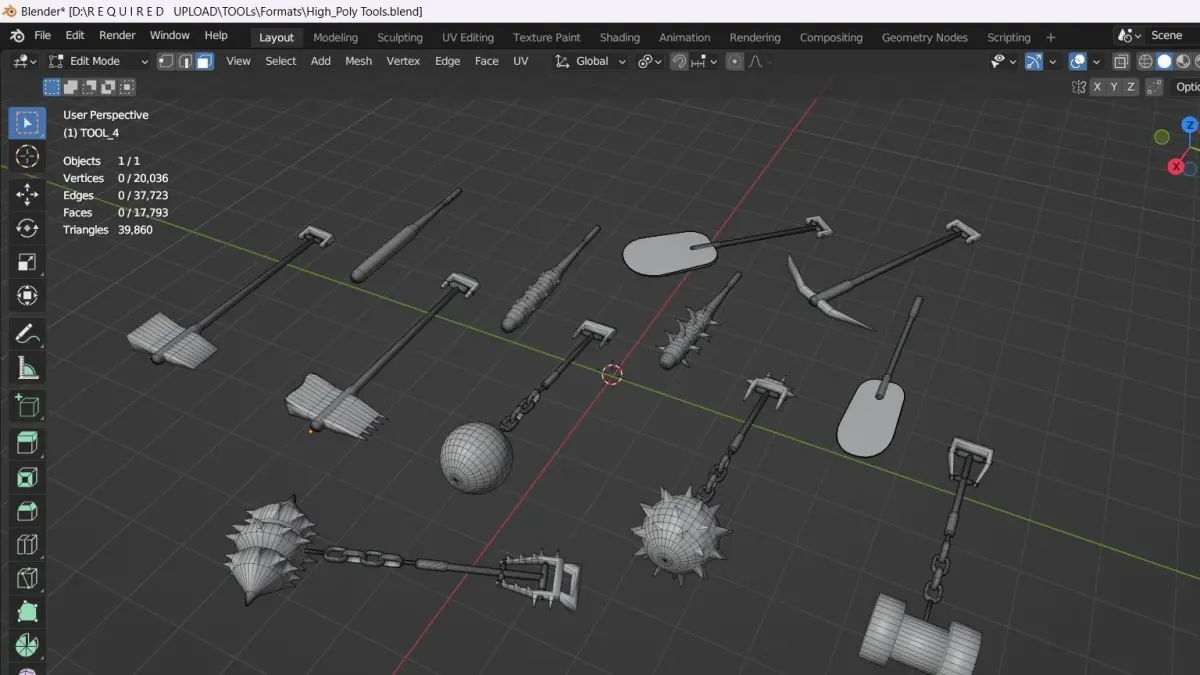
Task: Toggle X-ray view button
Action: tap(1121, 61)
